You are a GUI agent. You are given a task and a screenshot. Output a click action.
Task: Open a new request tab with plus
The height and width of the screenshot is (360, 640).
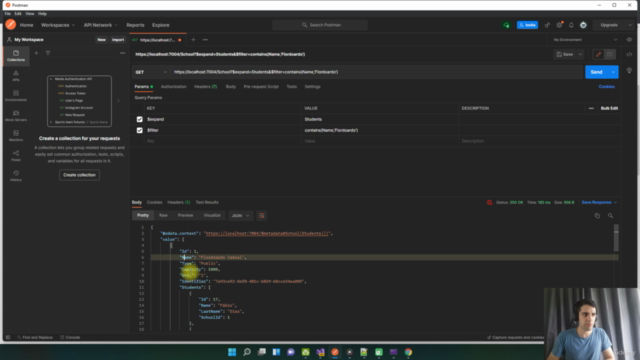(193, 40)
